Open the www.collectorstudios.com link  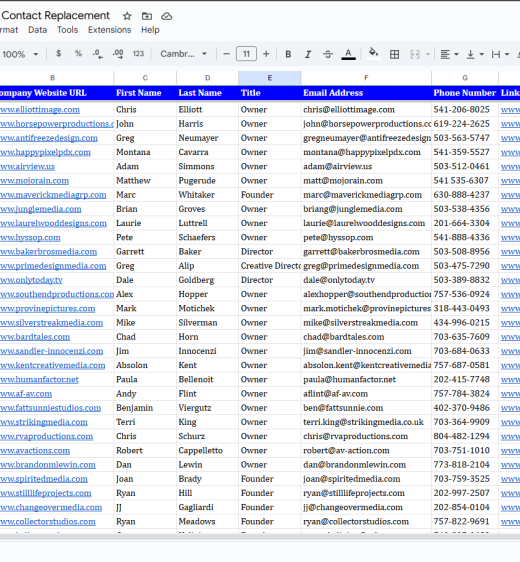click(x=48, y=521)
